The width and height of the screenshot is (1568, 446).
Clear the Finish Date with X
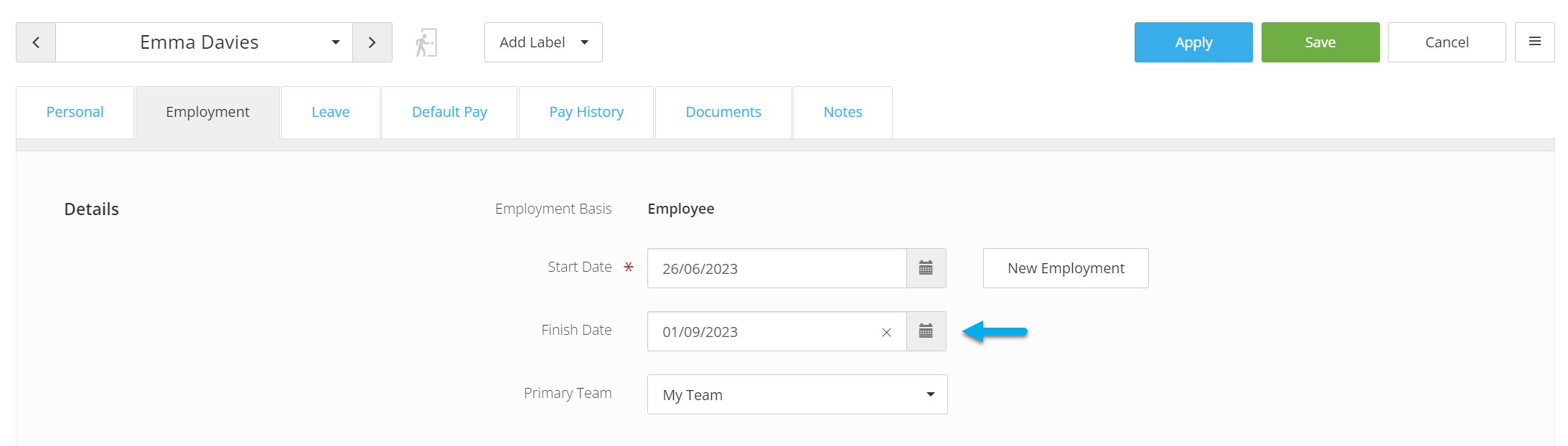[x=886, y=332]
